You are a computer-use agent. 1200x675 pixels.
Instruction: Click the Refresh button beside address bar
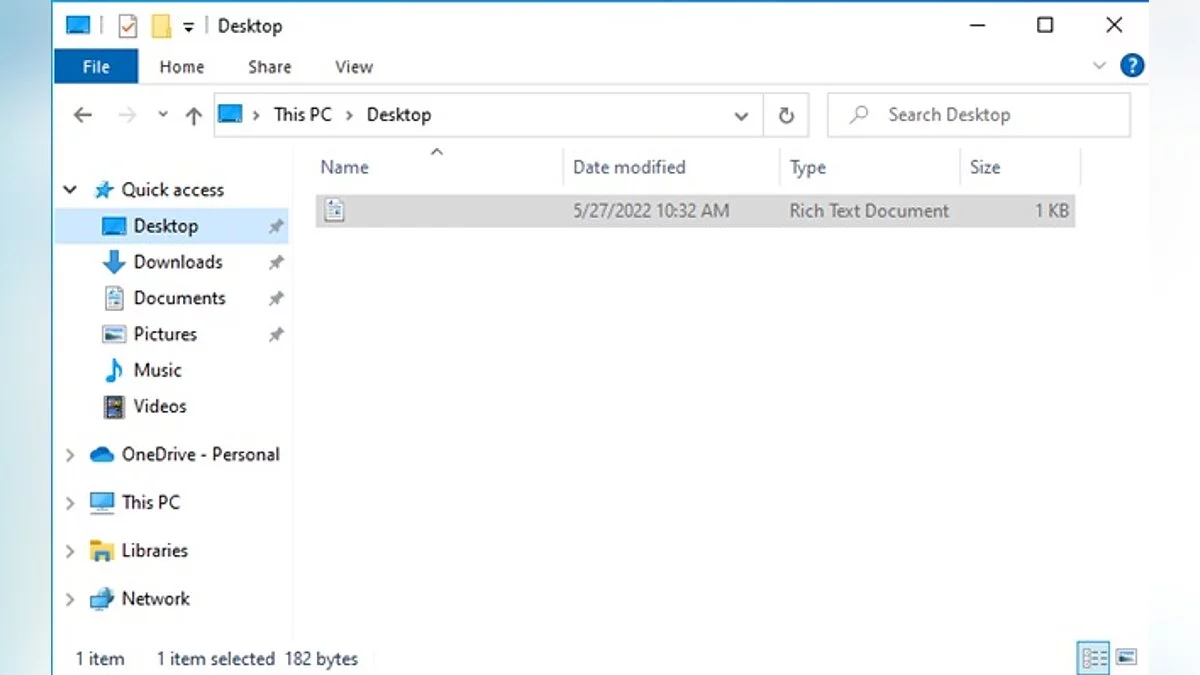point(786,115)
